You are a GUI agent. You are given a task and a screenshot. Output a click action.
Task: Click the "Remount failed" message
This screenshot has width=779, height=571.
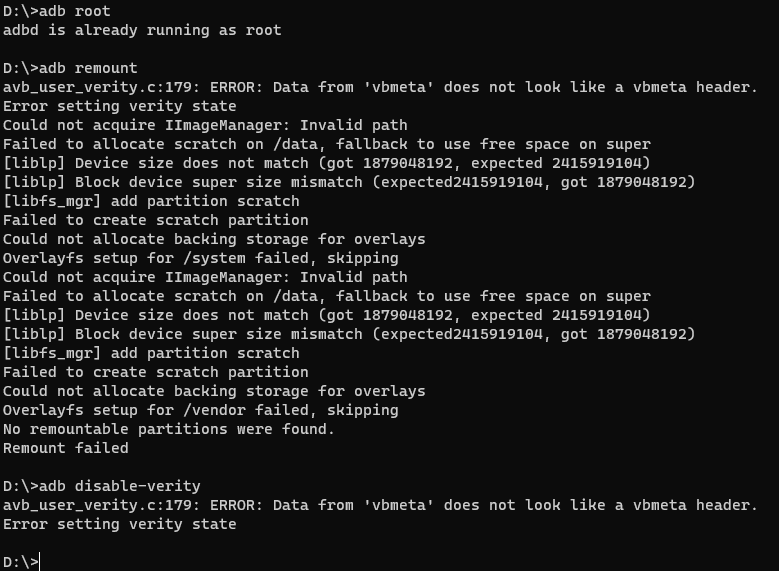(x=66, y=448)
